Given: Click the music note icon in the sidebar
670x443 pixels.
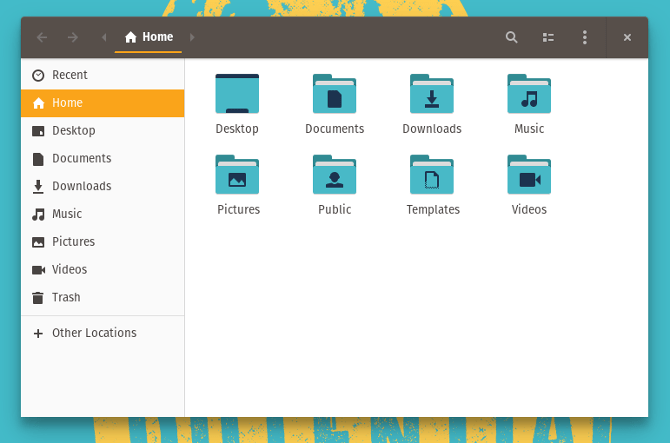Looking at the screenshot, I should [x=38, y=214].
